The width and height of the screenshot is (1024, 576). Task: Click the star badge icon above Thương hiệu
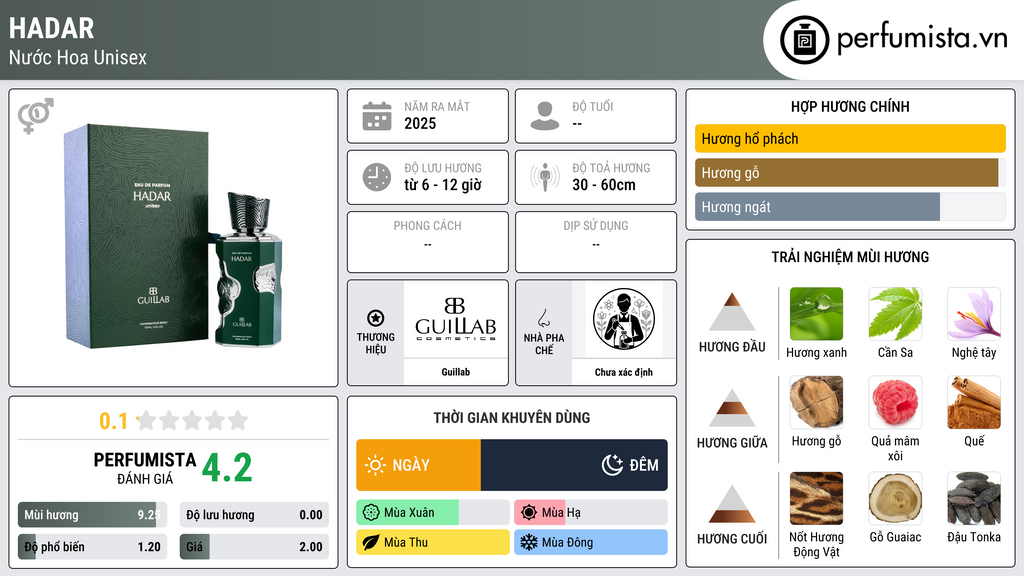point(376,318)
